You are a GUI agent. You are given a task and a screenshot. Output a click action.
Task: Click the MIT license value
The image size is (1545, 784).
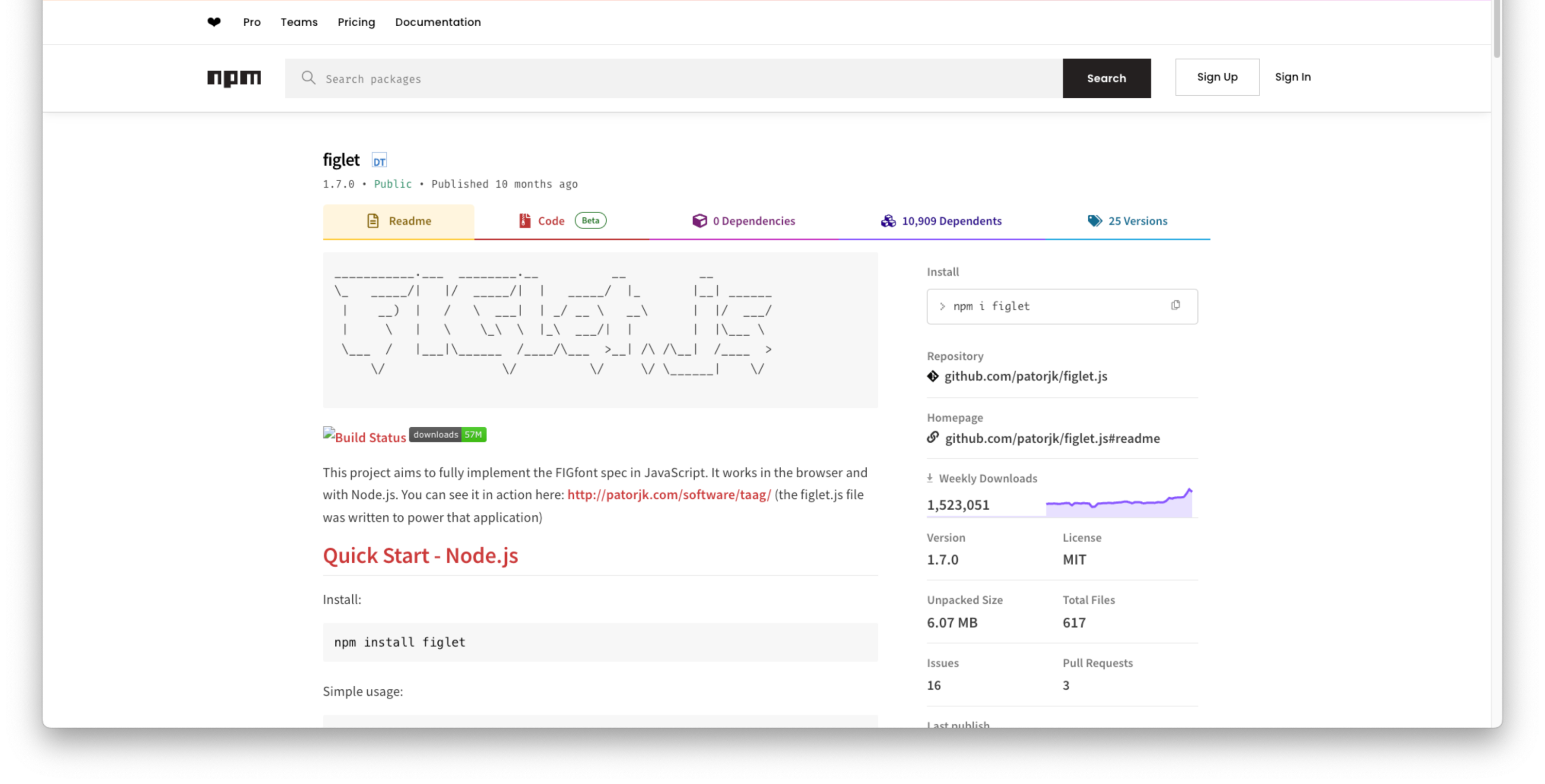[1074, 560]
